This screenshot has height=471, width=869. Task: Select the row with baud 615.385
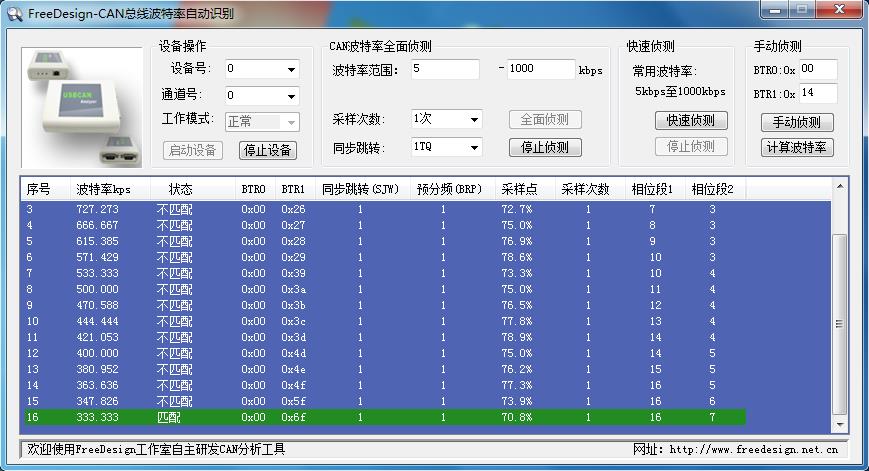[x=384, y=242]
